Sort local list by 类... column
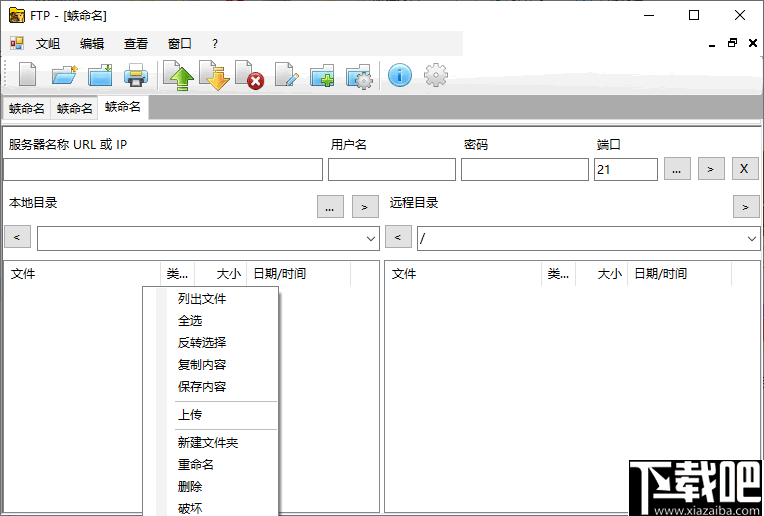This screenshot has height=516, width=764. point(177,274)
